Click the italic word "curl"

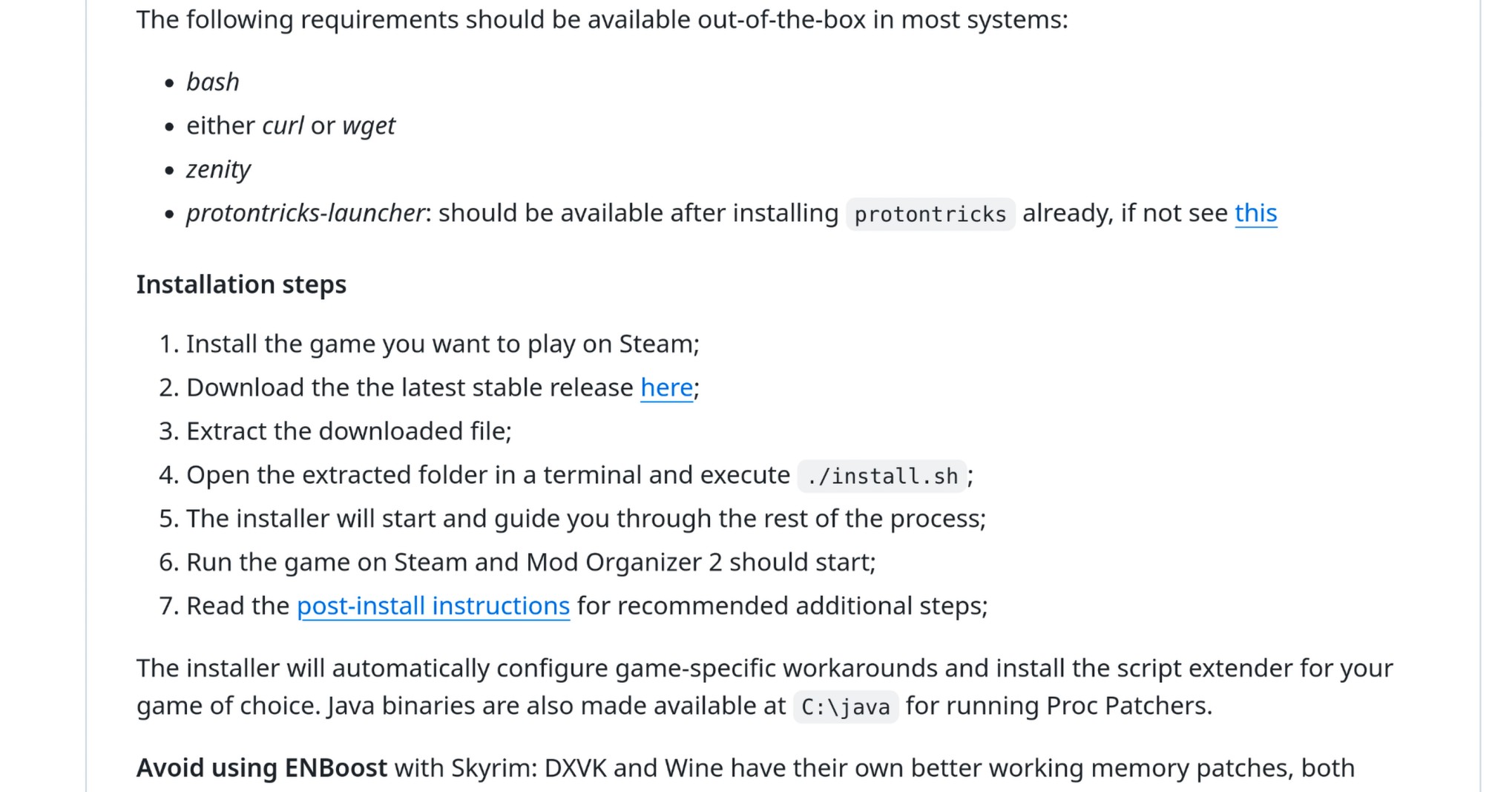(x=283, y=126)
